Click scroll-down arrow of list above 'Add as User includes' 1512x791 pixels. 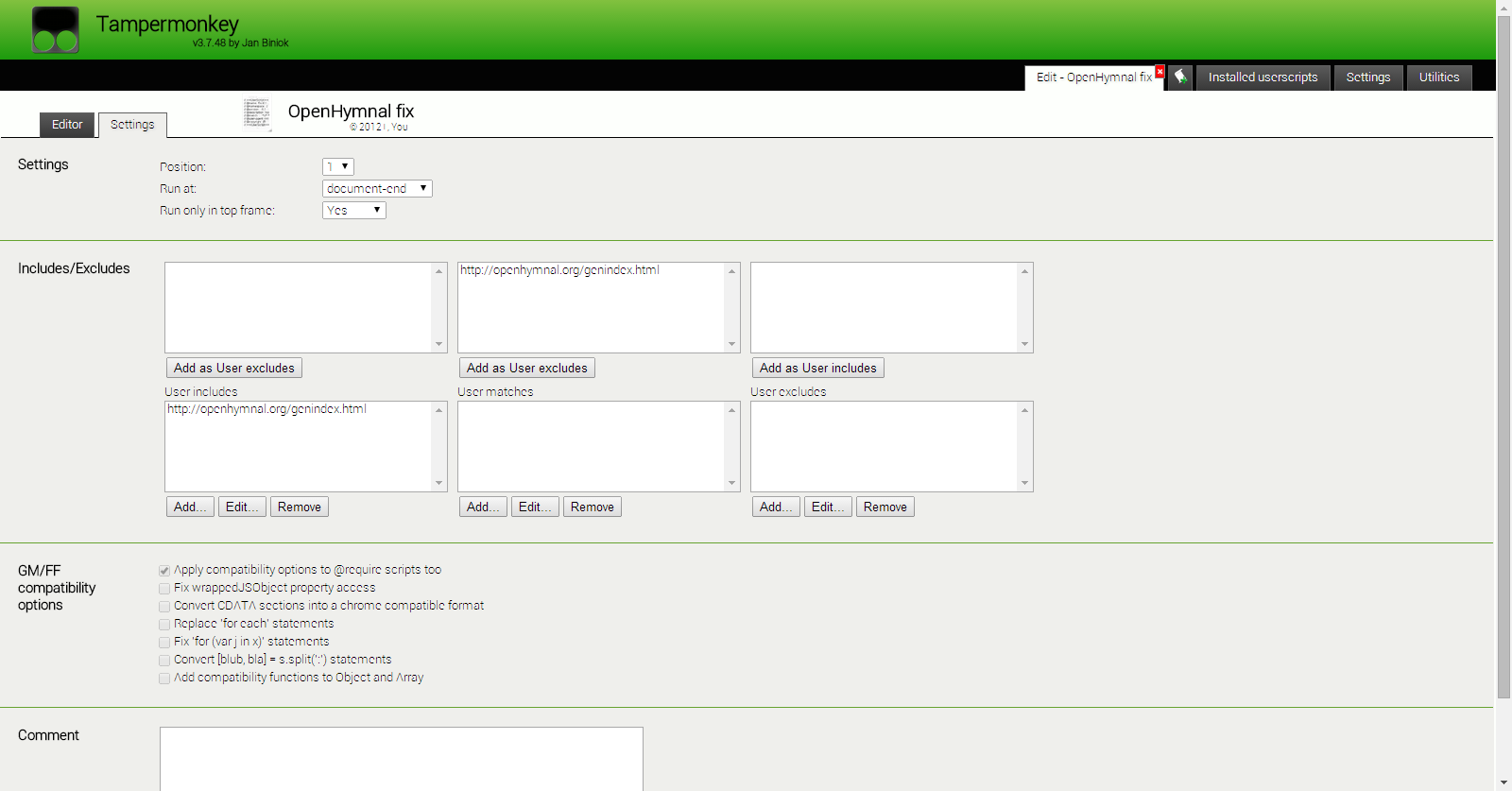tap(1024, 344)
